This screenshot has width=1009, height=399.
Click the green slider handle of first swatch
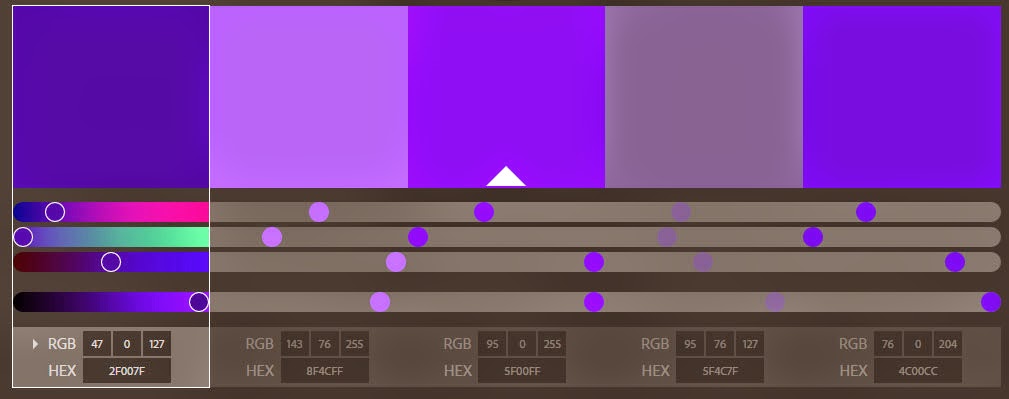(x=23, y=237)
